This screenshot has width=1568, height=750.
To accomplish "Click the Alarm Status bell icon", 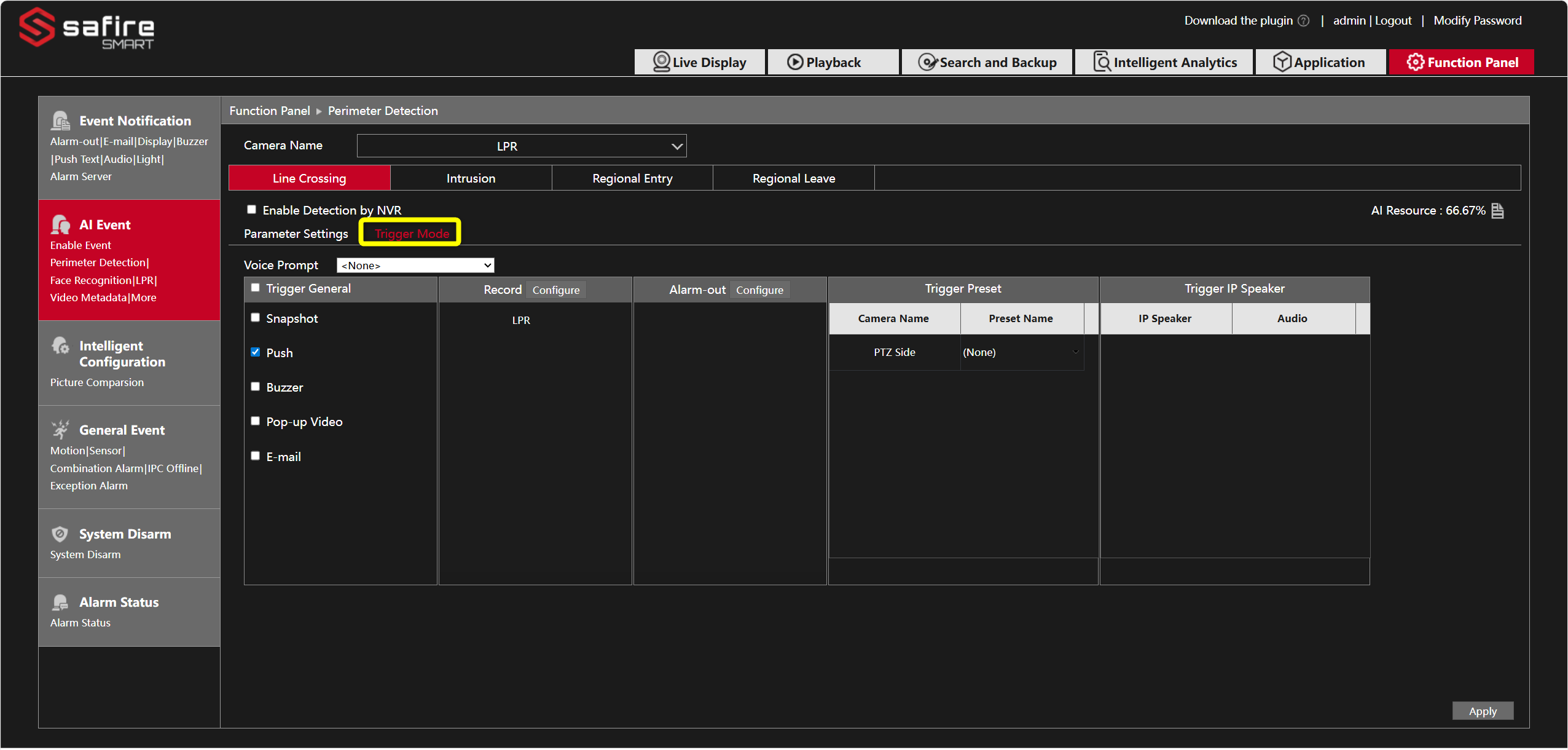I will coord(60,602).
